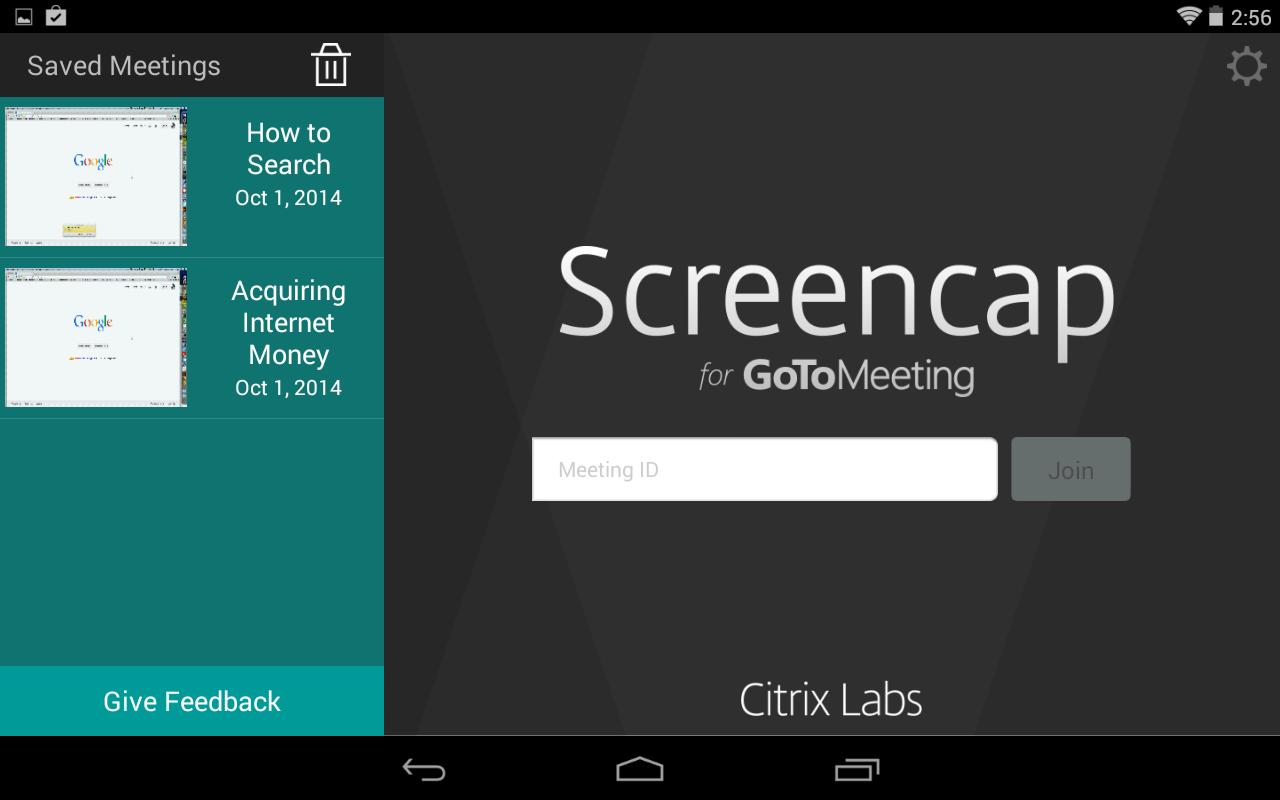Screen dimensions: 1280x800
Task: Tap the battery level indicator
Action: (1217, 15)
